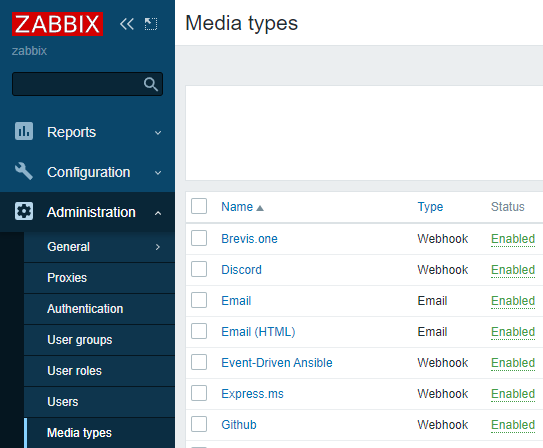
Task: Open the Discord media type
Action: [x=241, y=270]
